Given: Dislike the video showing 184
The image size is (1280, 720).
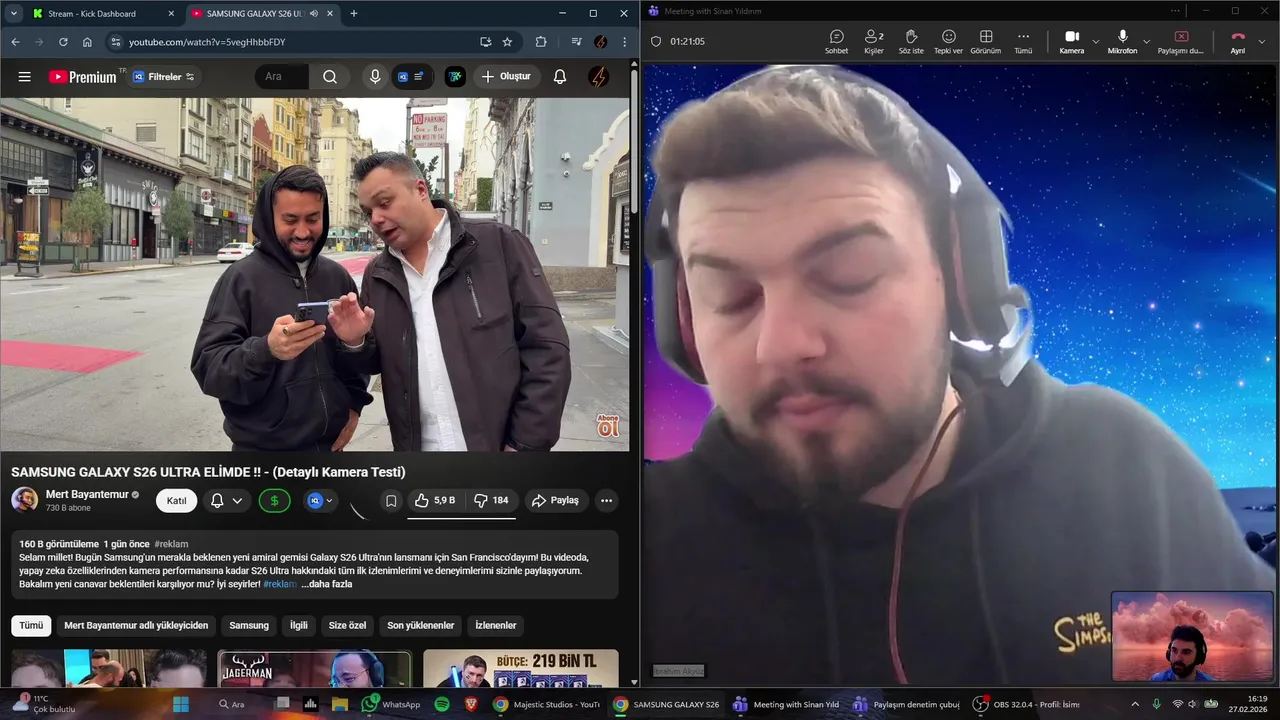Looking at the screenshot, I should point(491,501).
